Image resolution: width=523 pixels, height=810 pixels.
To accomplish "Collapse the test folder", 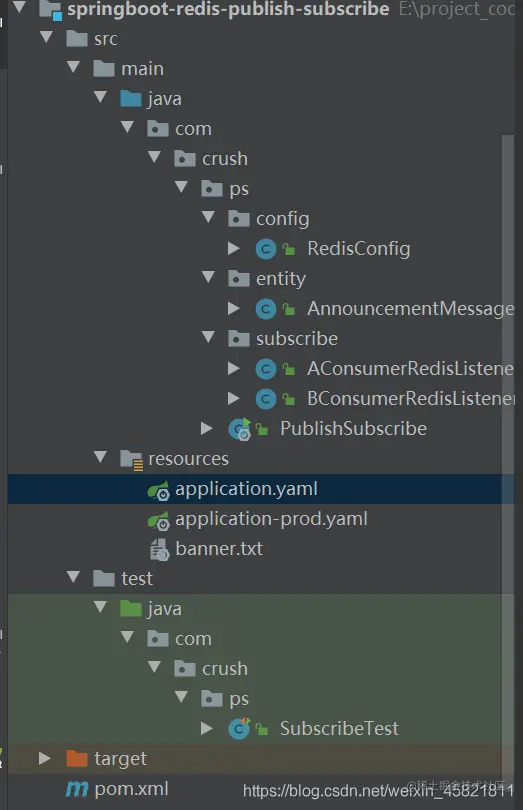I will (x=73, y=577).
